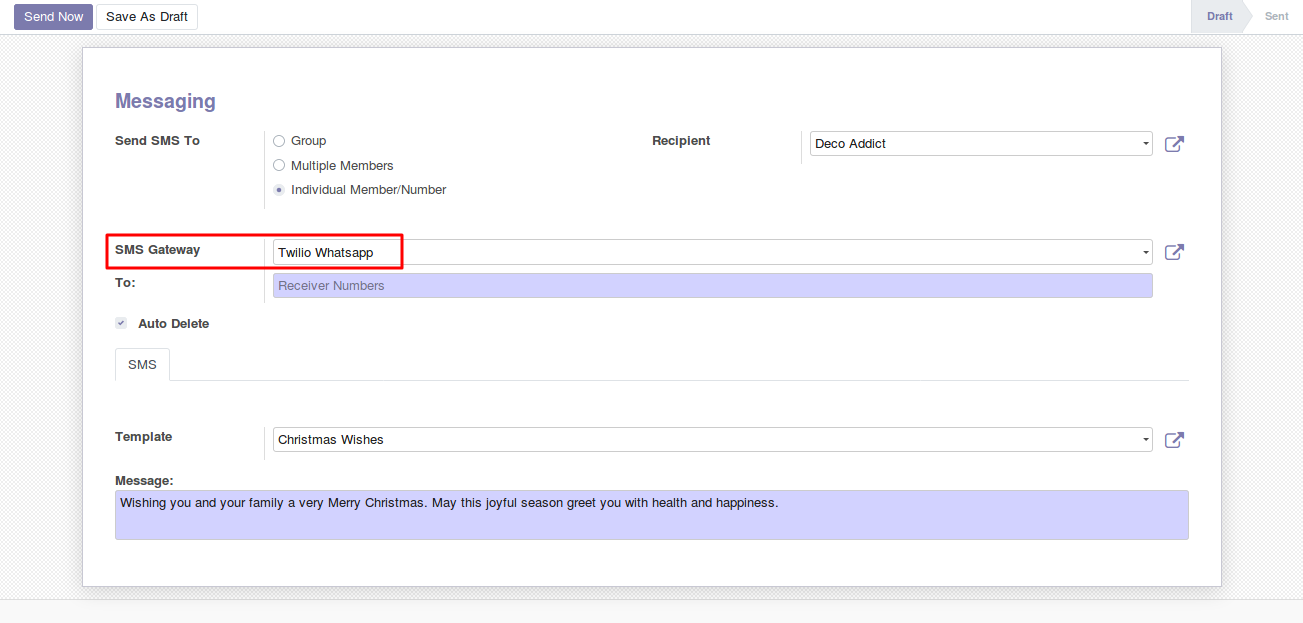Click the Save As Draft button
This screenshot has width=1303, height=623.
tap(147, 17)
